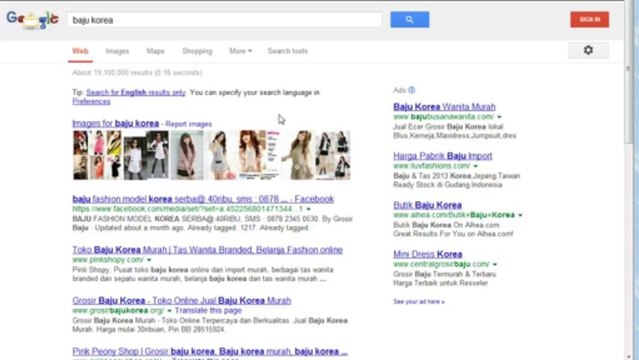Open first image thumbnail collage of outfits
This screenshot has height=360, width=639.
[x=97, y=155]
